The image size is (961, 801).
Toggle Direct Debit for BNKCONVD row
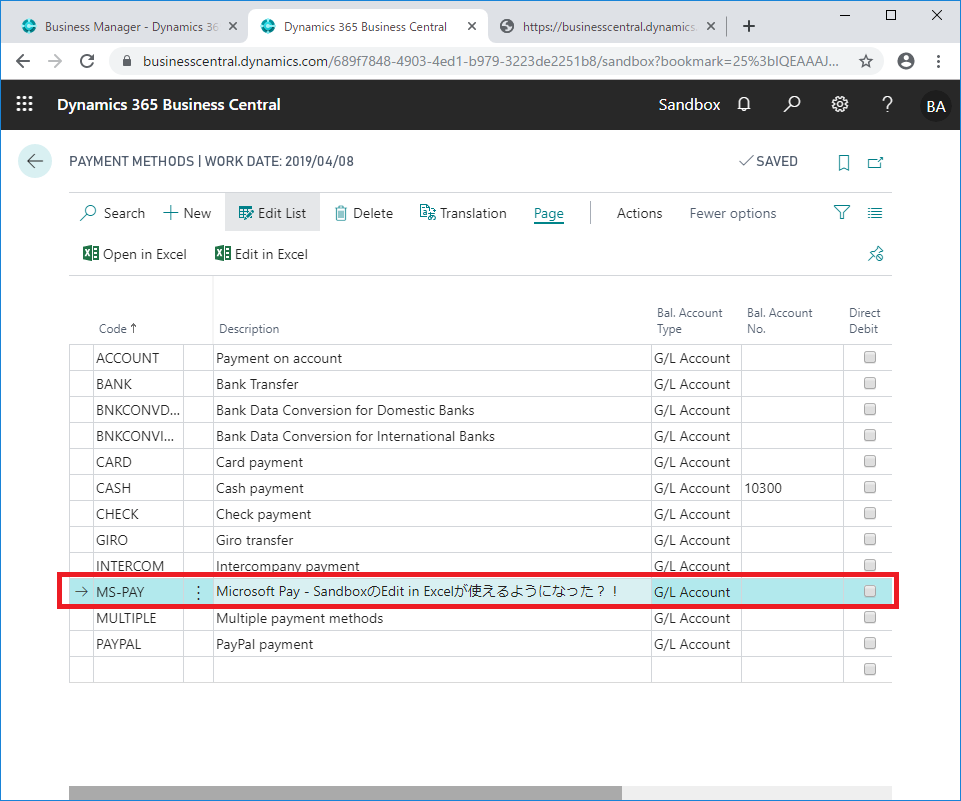click(x=870, y=409)
